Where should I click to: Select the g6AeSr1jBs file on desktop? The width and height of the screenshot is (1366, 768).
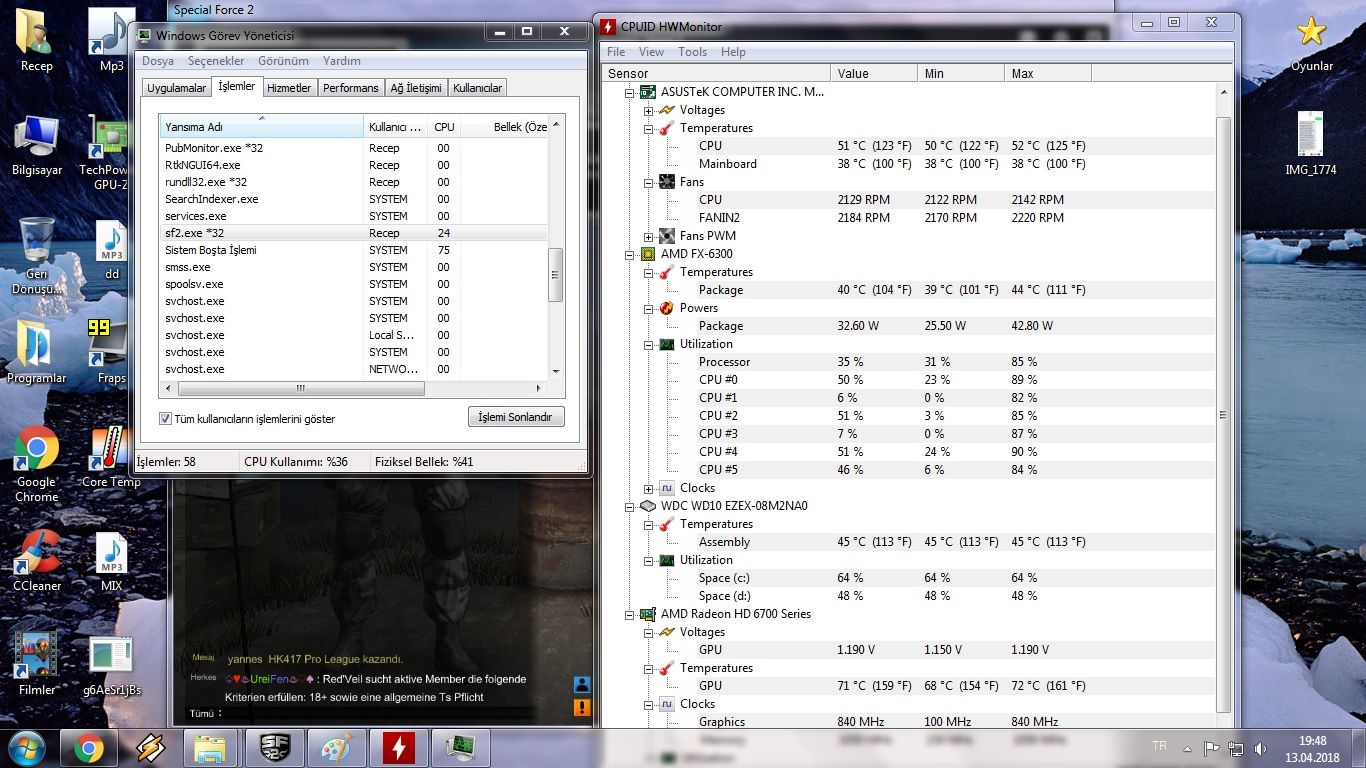pos(111,665)
